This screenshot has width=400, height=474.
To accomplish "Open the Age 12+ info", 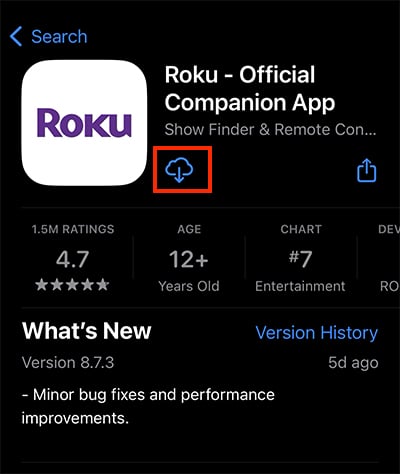I will coord(189,259).
